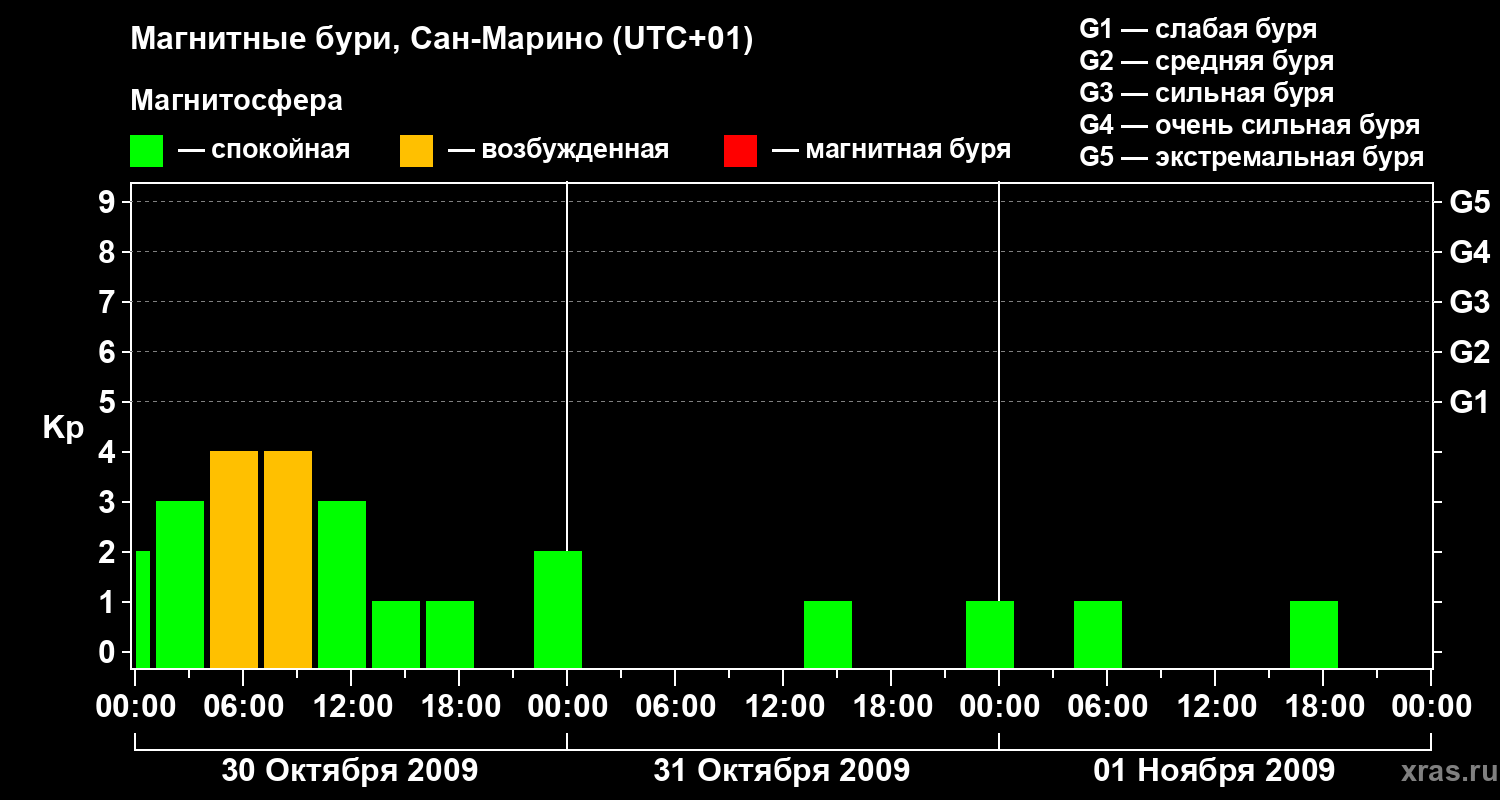Click the green Kp 3 bar at 12:00 on 30 October
1500x800 pixels.
[x=342, y=584]
